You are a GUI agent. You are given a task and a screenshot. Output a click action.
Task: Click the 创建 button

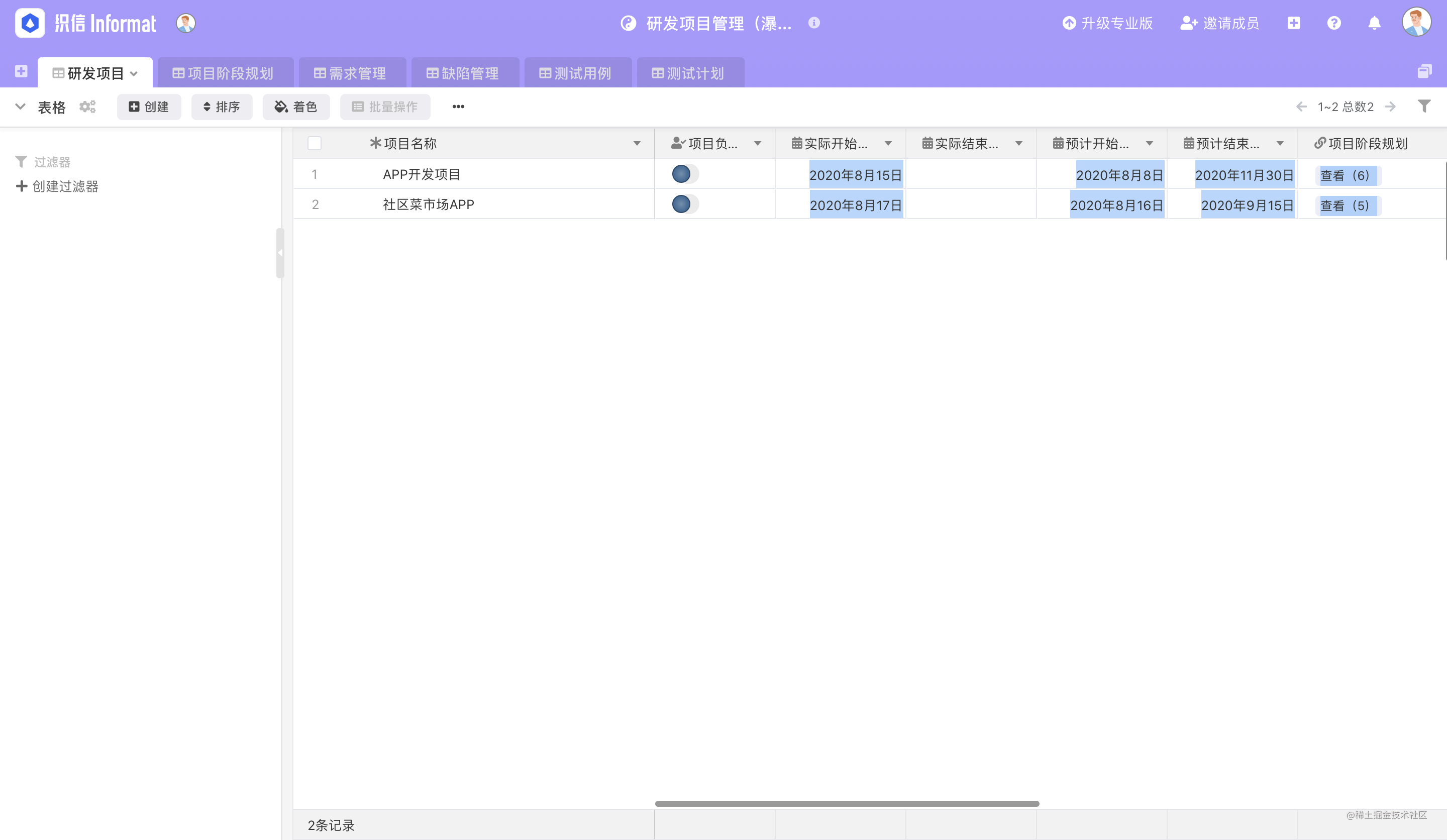[149, 107]
